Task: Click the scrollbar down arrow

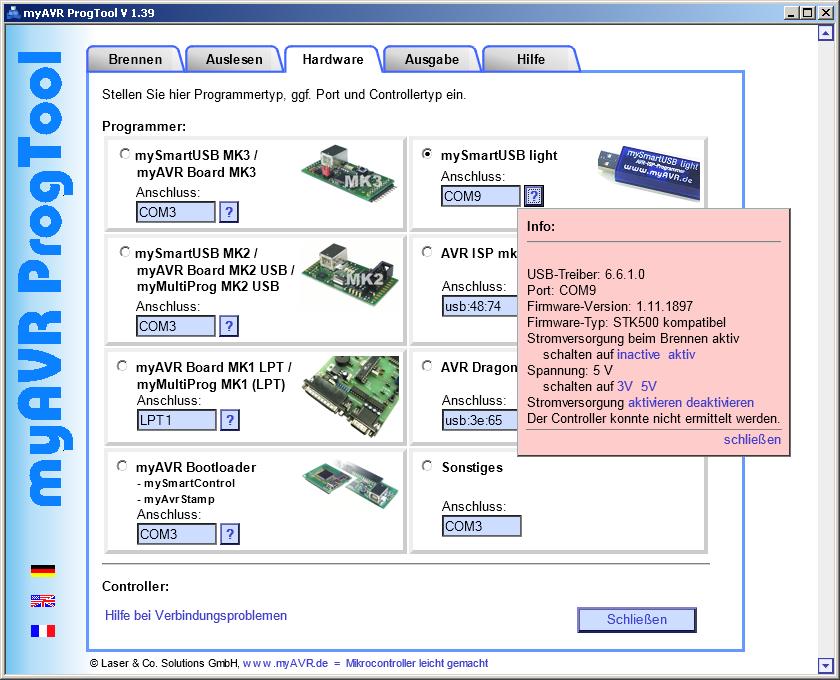Action: click(x=826, y=665)
